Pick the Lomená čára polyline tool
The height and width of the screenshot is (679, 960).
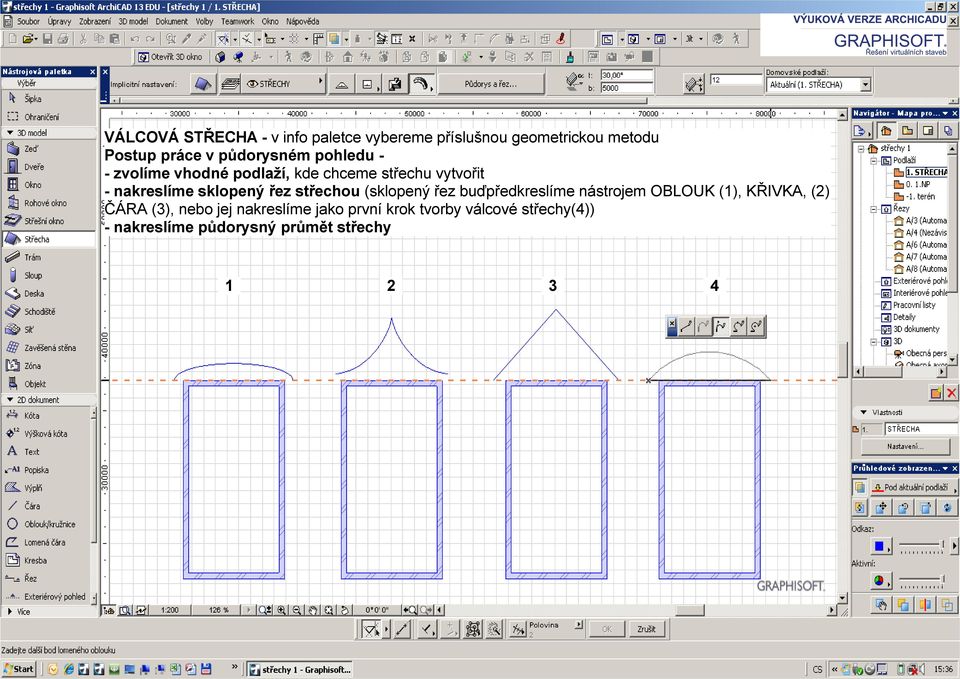click(x=46, y=542)
